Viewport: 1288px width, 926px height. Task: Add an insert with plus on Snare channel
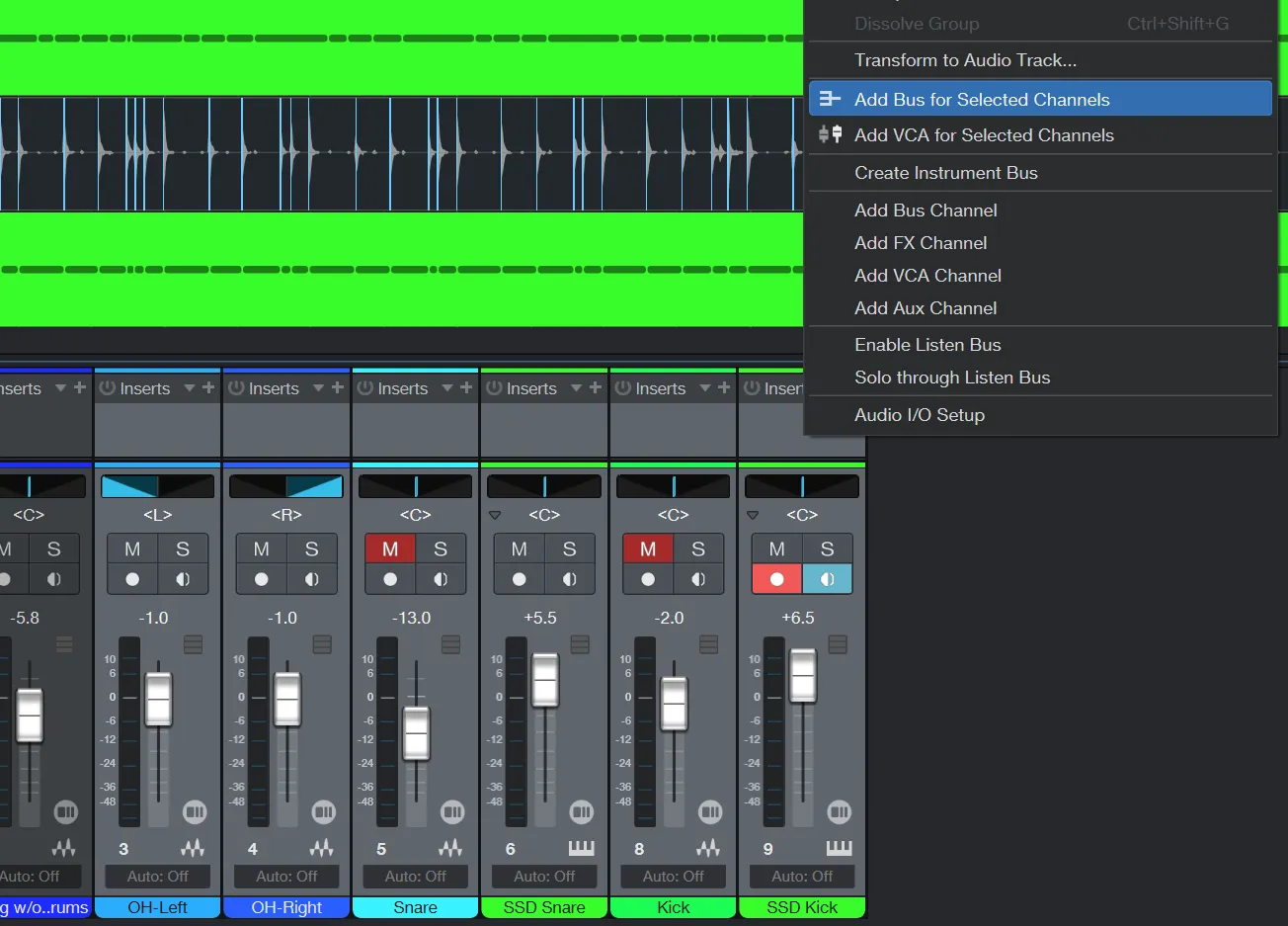click(466, 388)
